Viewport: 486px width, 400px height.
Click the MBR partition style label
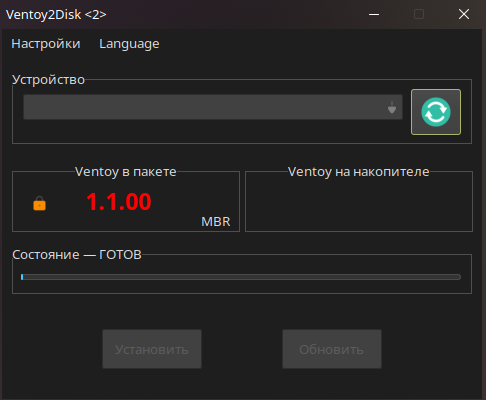point(216,222)
